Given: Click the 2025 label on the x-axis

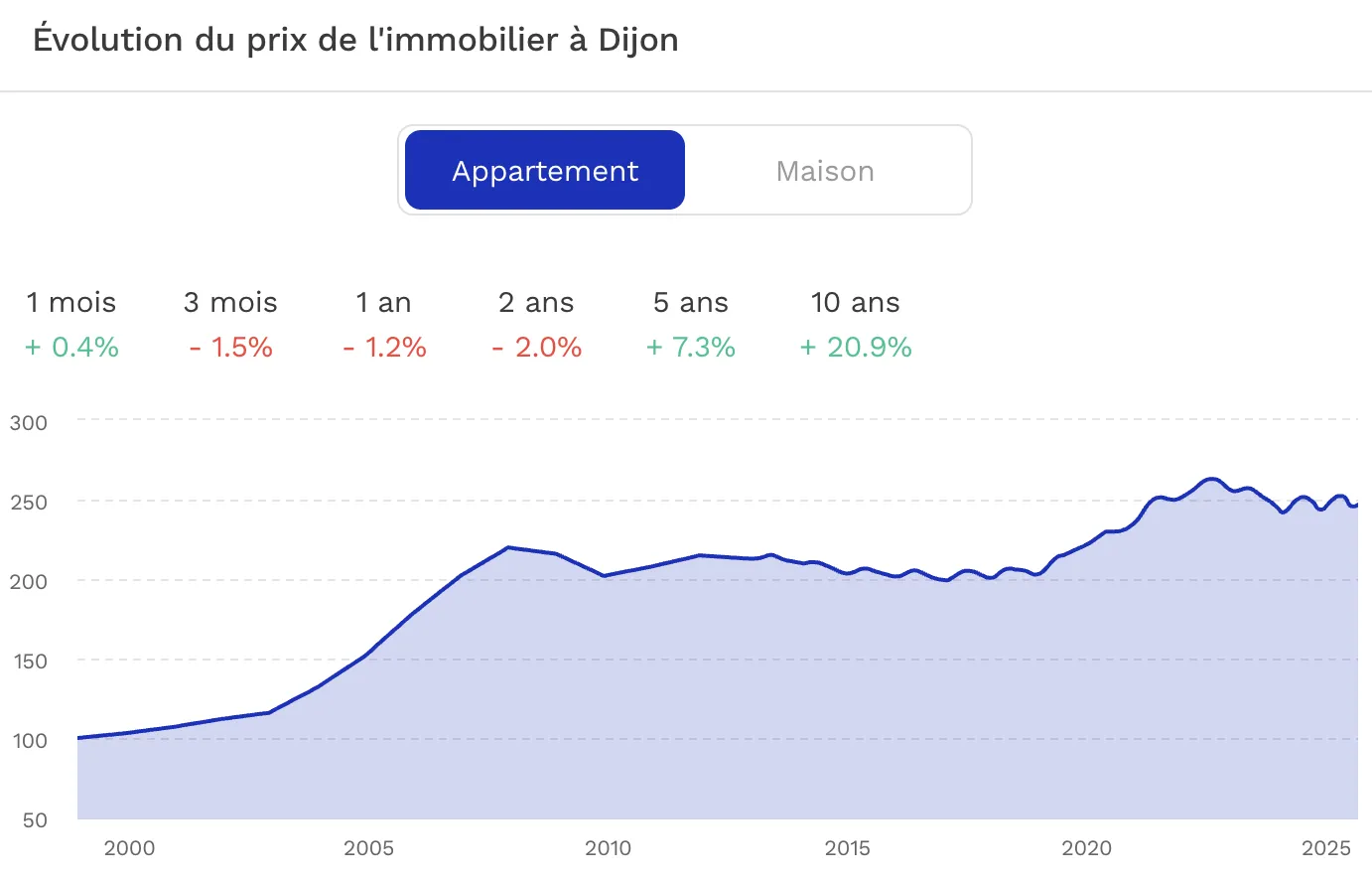Looking at the screenshot, I should tap(1327, 848).
